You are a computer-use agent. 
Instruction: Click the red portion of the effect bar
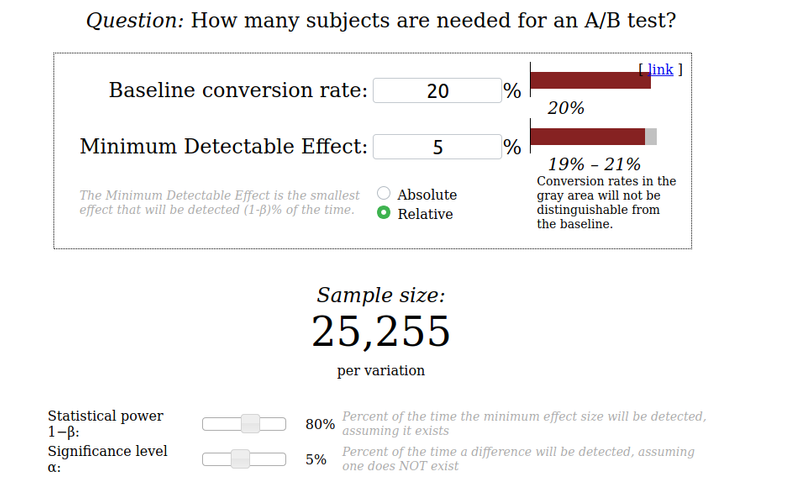[x=588, y=137]
